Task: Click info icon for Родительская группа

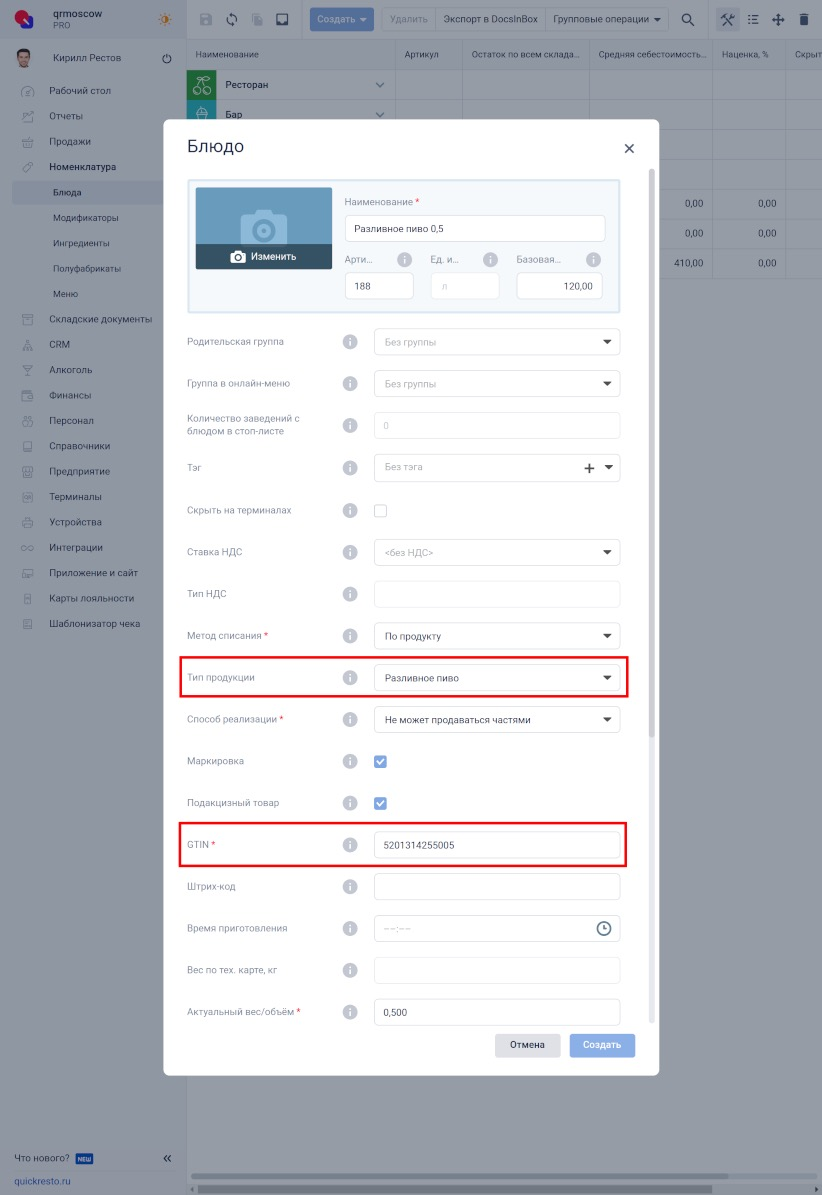Action: pyautogui.click(x=350, y=342)
